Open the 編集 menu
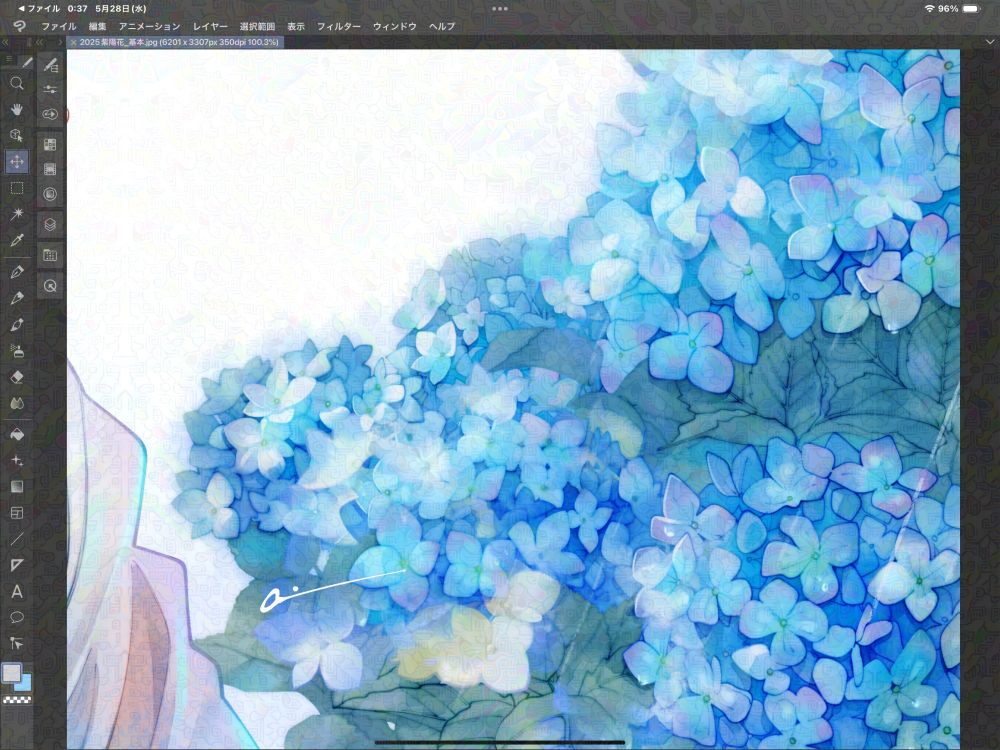Viewport: 1000px width, 750px height. (98, 26)
